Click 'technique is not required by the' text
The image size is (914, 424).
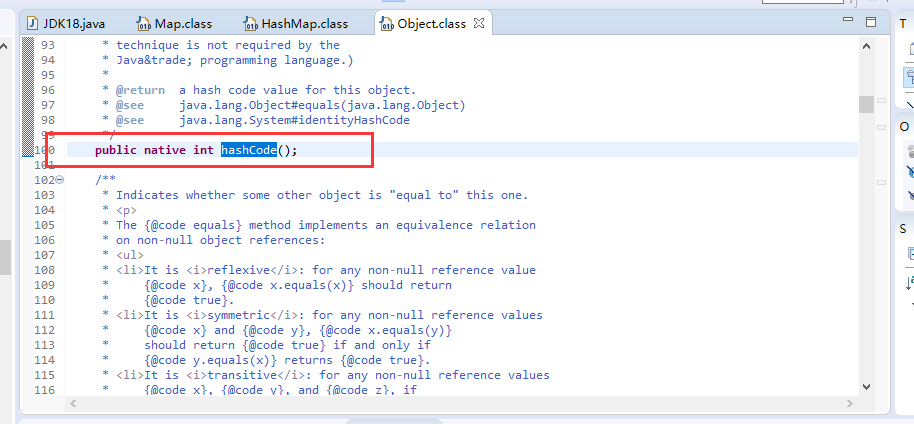pyautogui.click(x=228, y=45)
